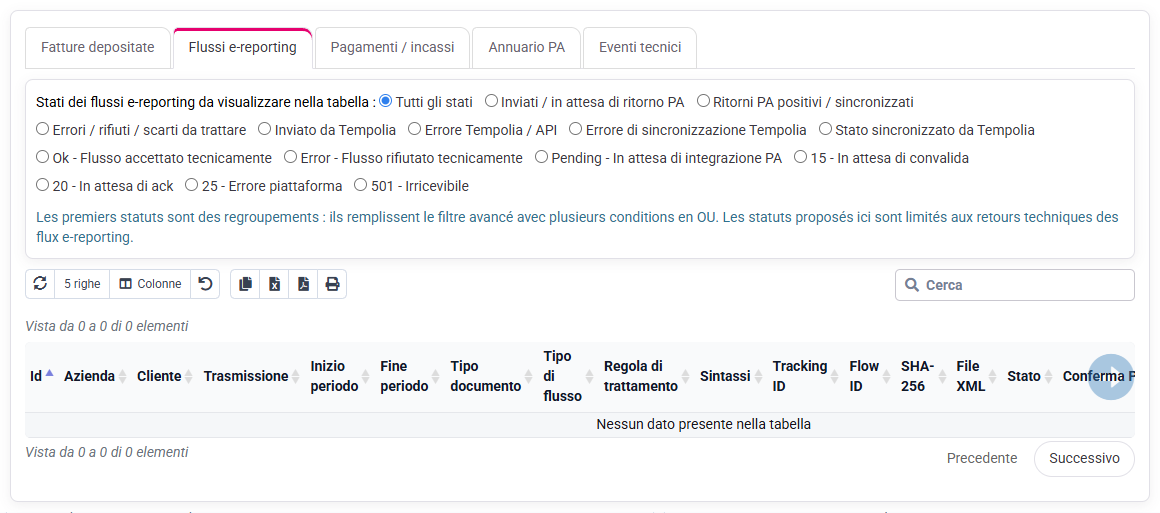
Task: Click the Precedente pagination link
Action: pos(982,458)
